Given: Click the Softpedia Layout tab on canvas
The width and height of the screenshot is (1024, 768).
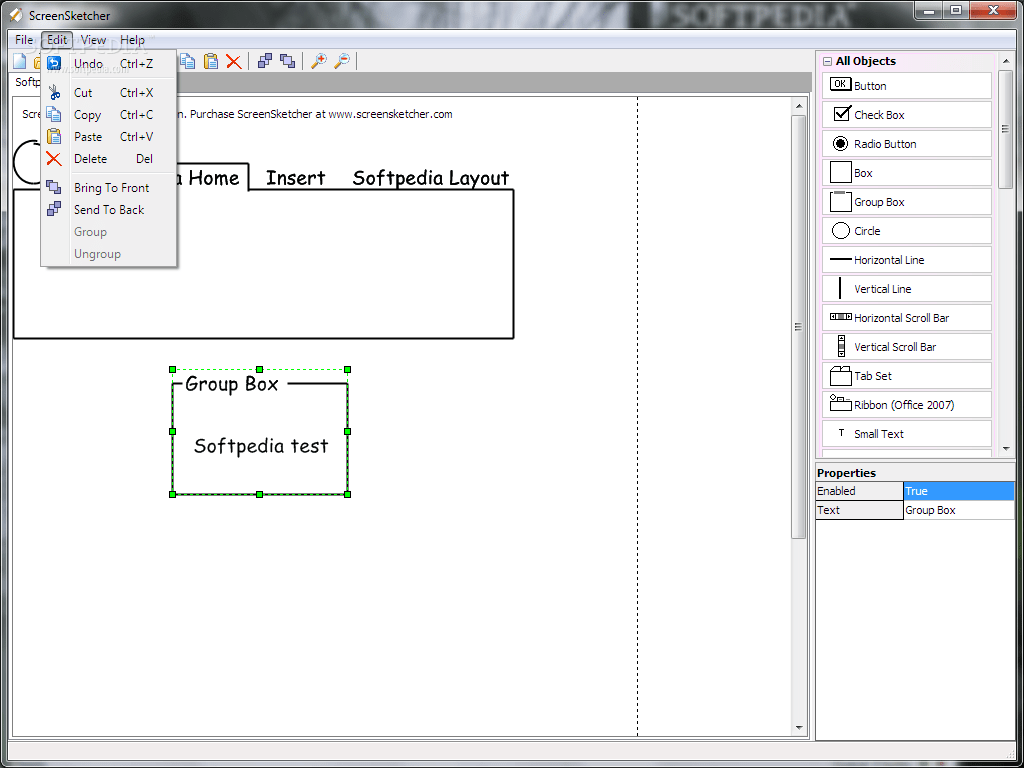Looking at the screenshot, I should click(x=430, y=178).
